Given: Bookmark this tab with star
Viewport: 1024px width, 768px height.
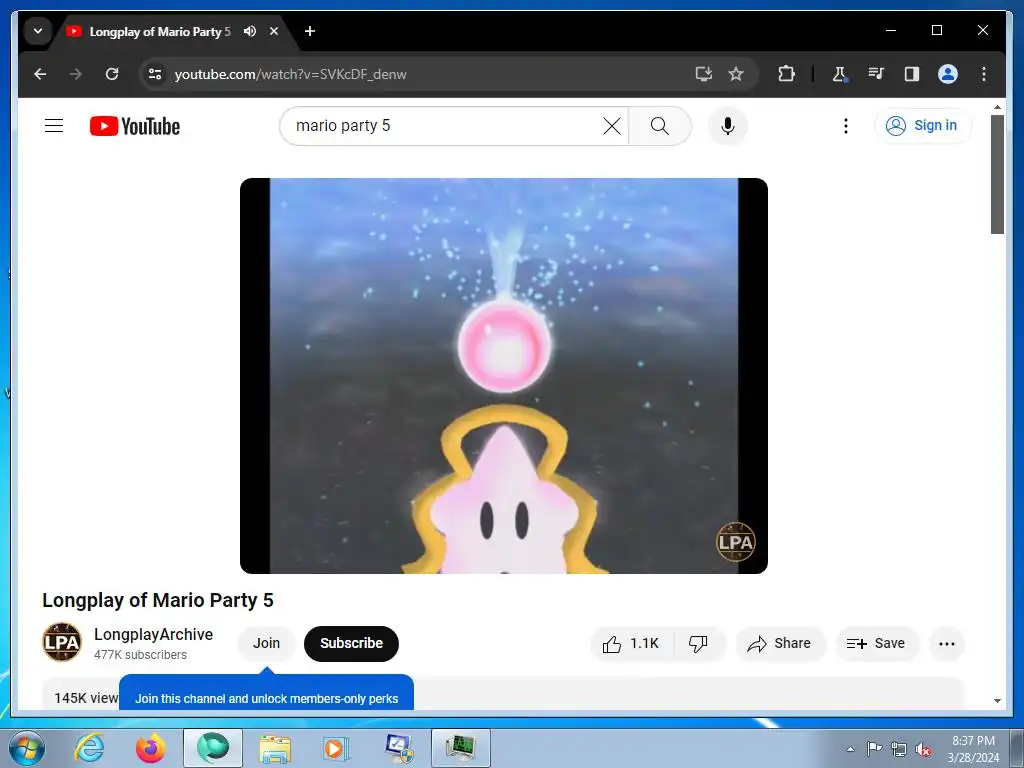Looking at the screenshot, I should pyautogui.click(x=736, y=74).
